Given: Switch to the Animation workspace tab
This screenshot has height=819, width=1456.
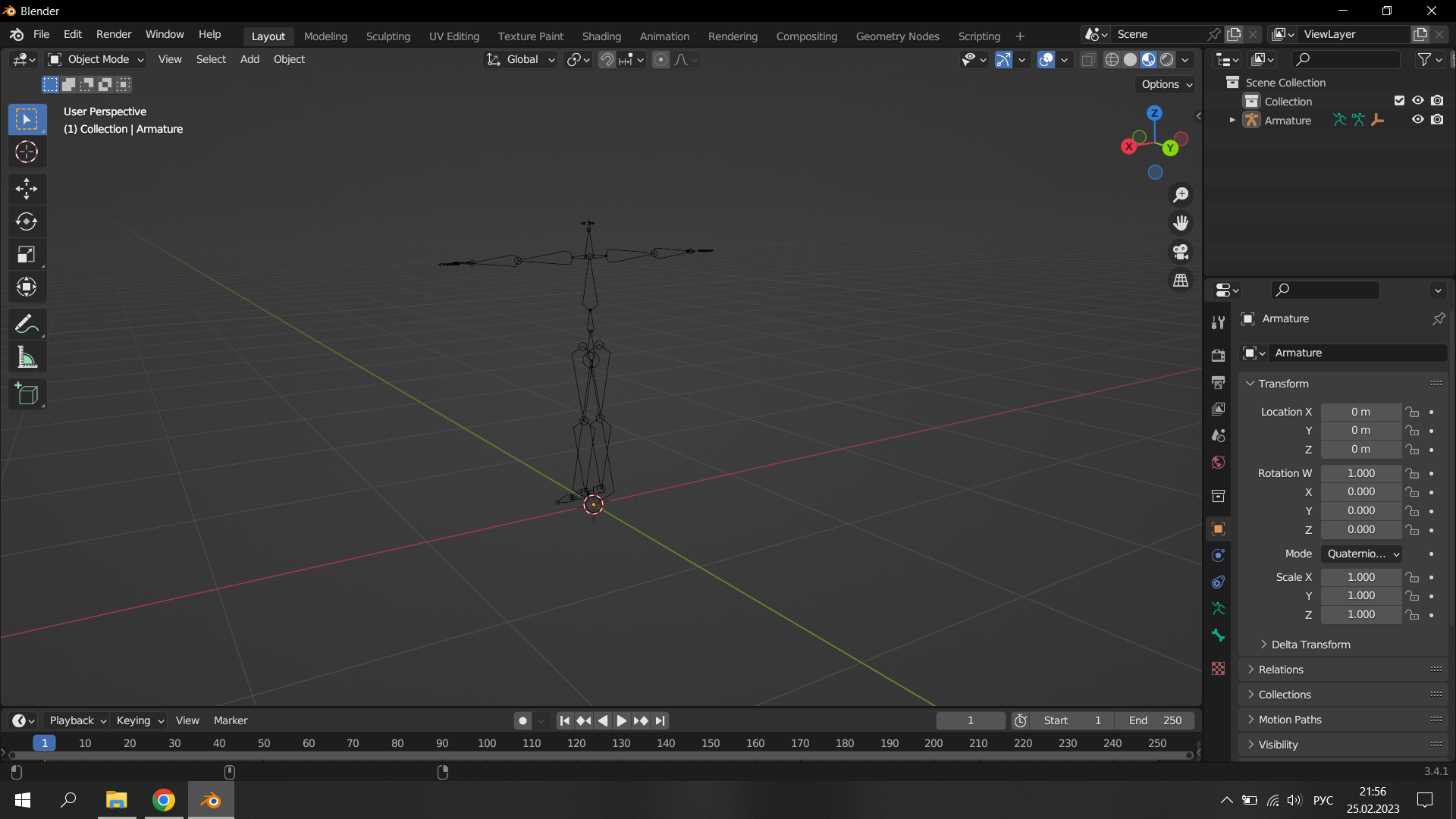Looking at the screenshot, I should (x=664, y=36).
